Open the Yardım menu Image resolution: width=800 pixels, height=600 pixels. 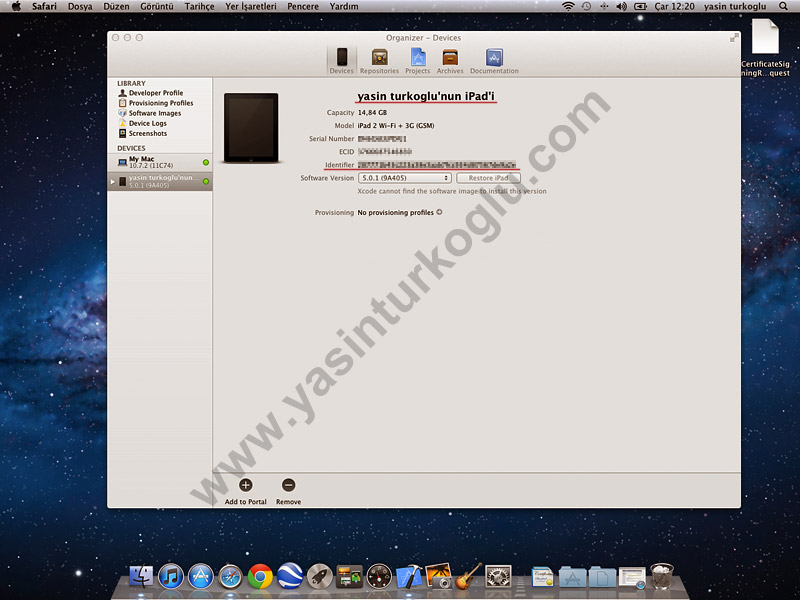click(x=344, y=6)
